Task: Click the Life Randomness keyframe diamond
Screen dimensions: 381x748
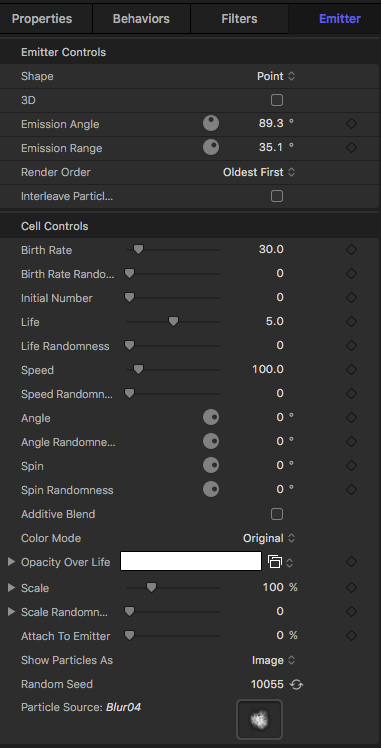Action: 351,345
